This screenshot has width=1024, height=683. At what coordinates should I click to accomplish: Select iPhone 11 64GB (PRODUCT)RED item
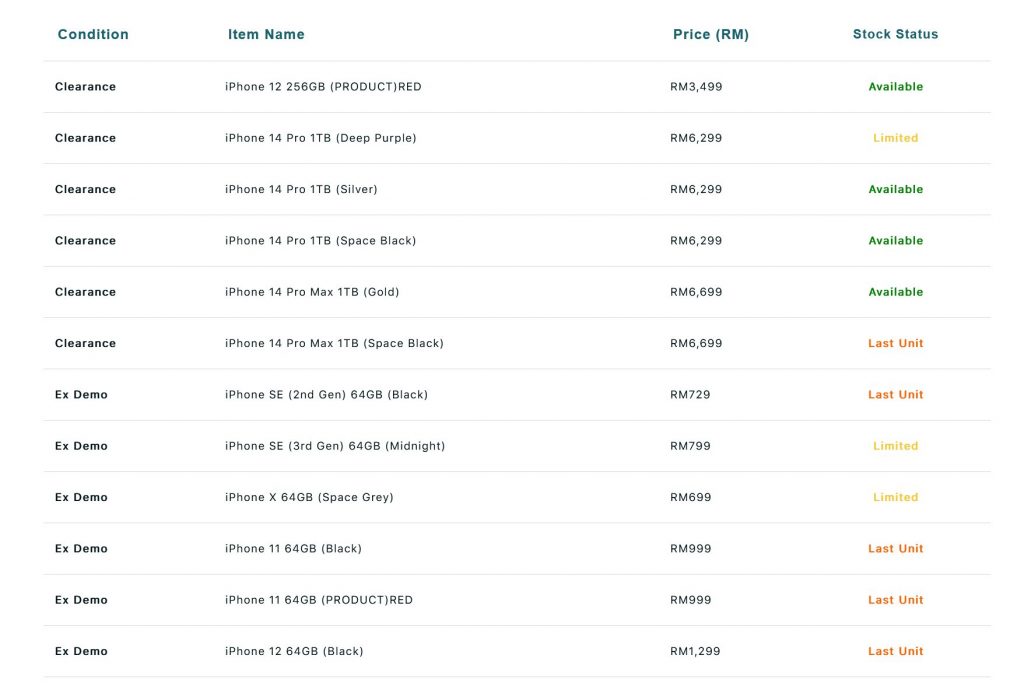[x=319, y=600]
